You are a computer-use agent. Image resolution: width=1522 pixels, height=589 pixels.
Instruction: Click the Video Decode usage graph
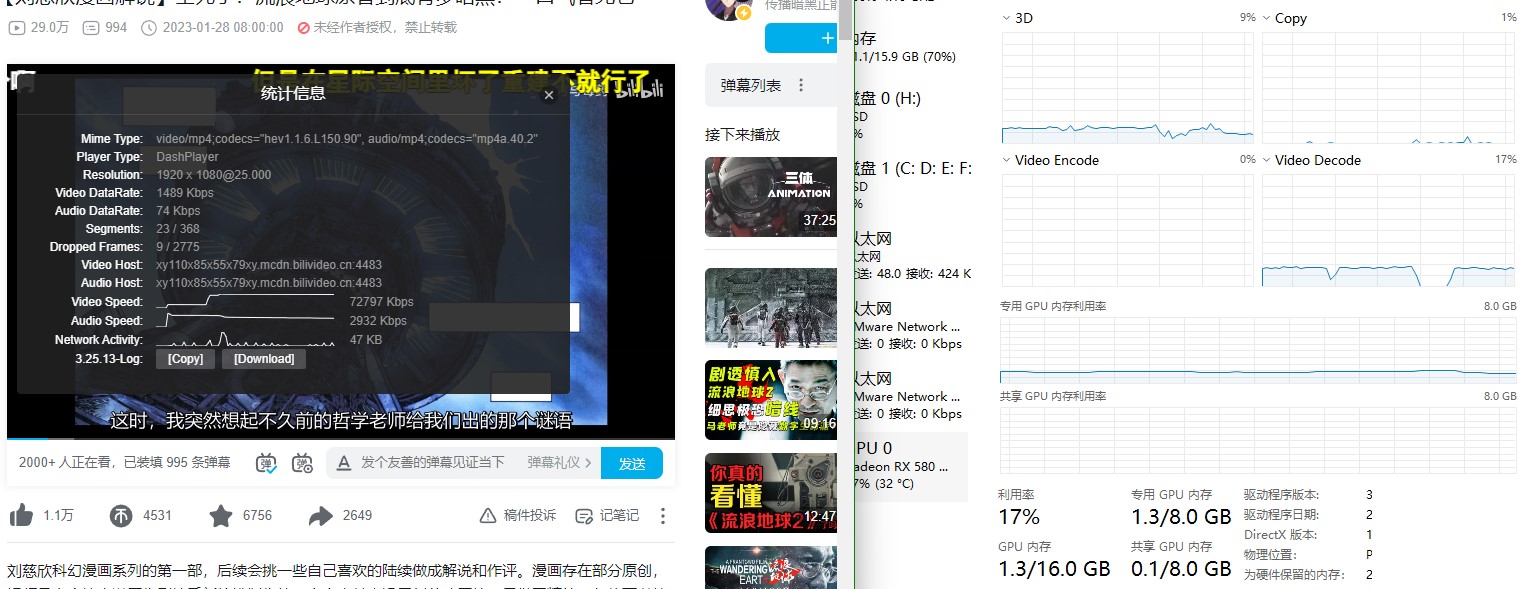point(1389,230)
